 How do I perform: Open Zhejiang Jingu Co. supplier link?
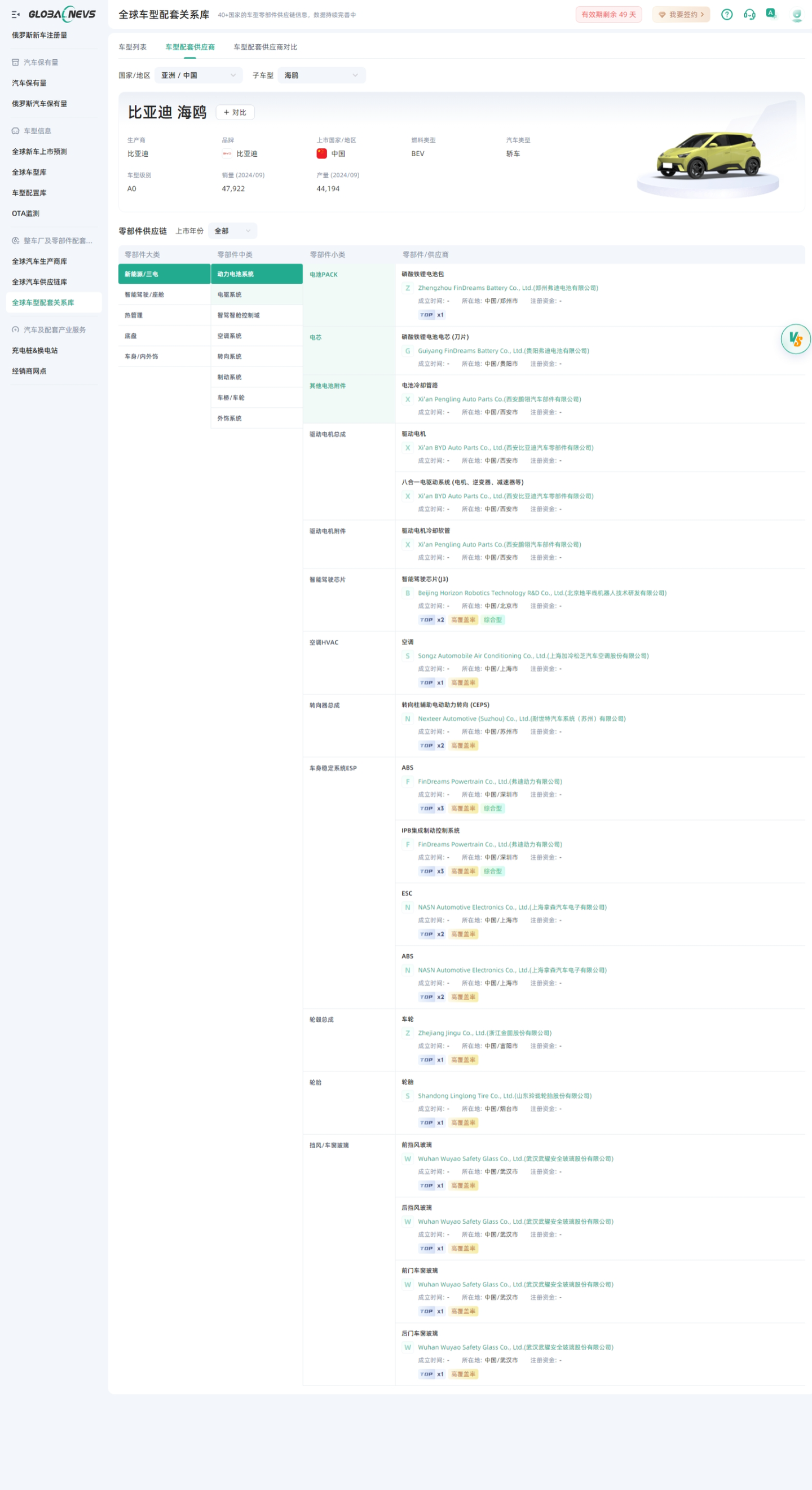484,1034
